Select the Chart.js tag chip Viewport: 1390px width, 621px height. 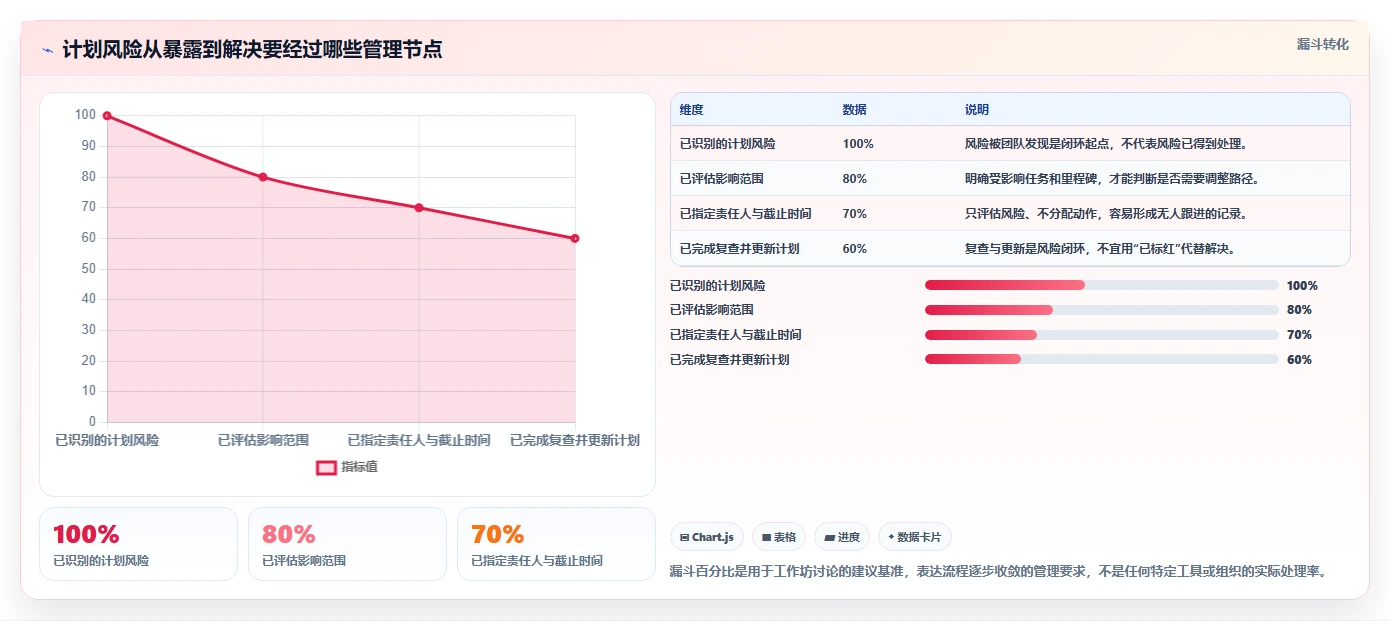click(707, 537)
